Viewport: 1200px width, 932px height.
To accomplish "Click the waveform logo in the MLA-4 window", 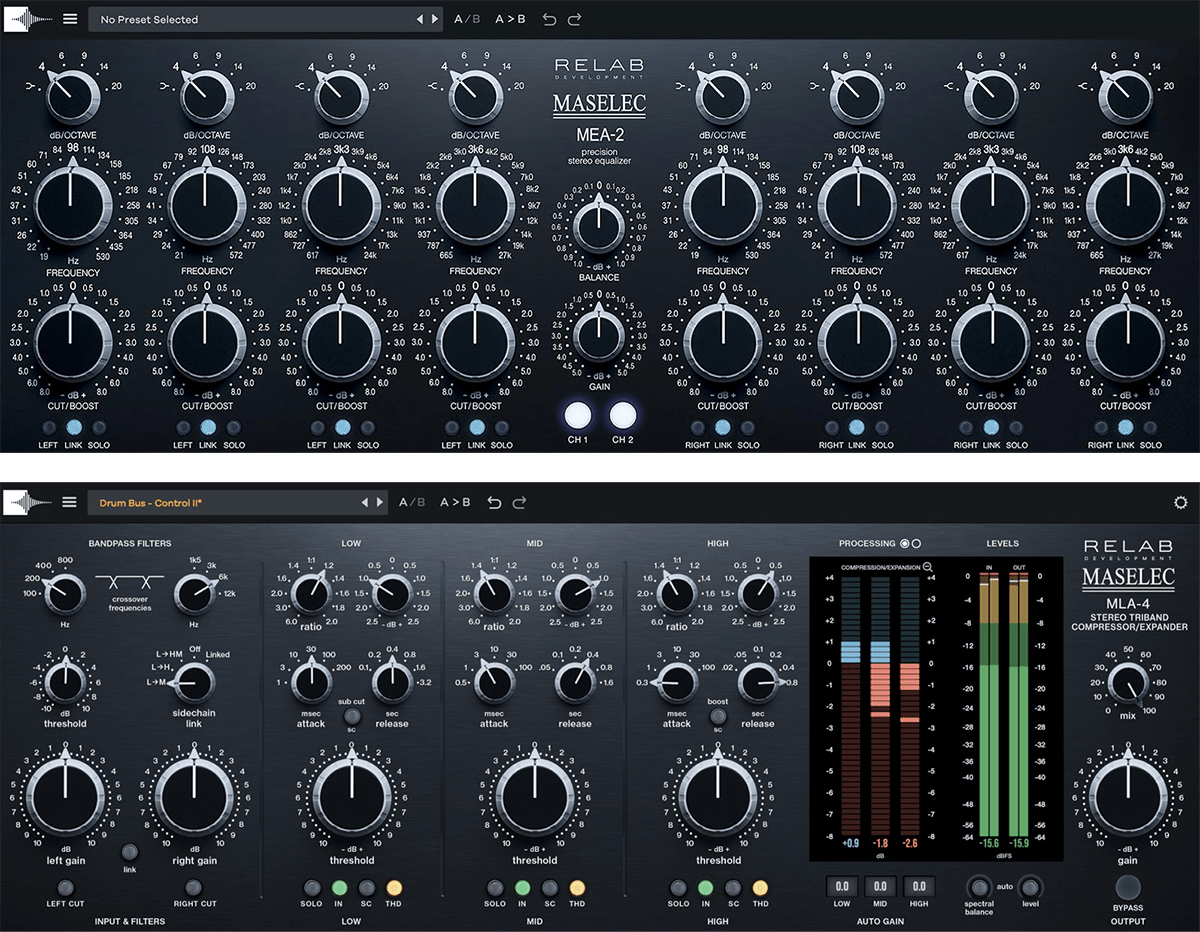I will 28,502.
